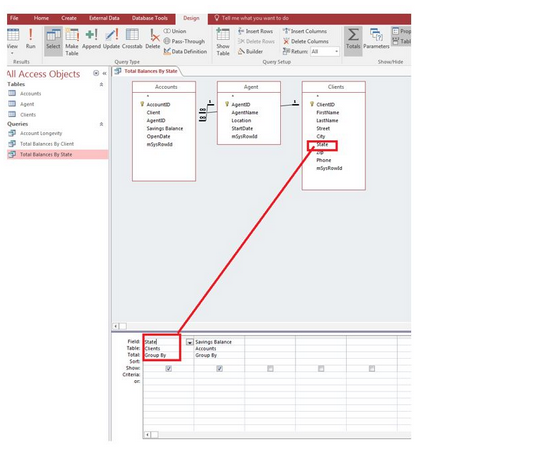
Task: Open the Database Tools ribbon tab
Action: click(x=150, y=18)
